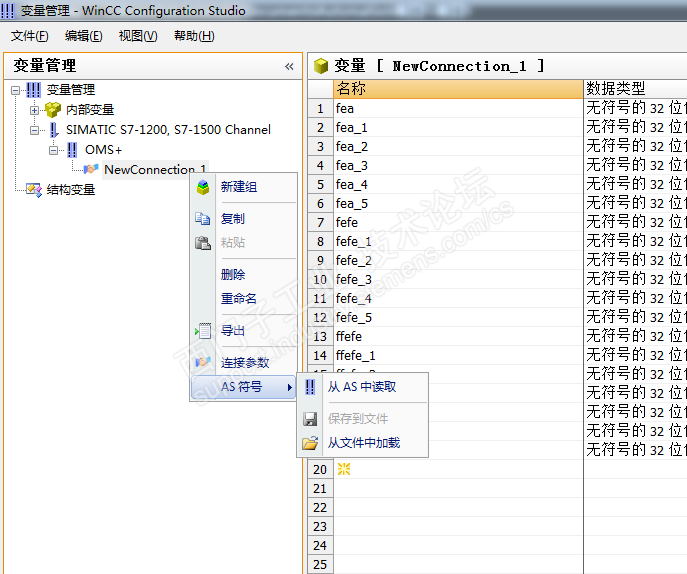This screenshot has width=687, height=574.
Task: Choose 复制 from the context menu
Action: point(244,218)
